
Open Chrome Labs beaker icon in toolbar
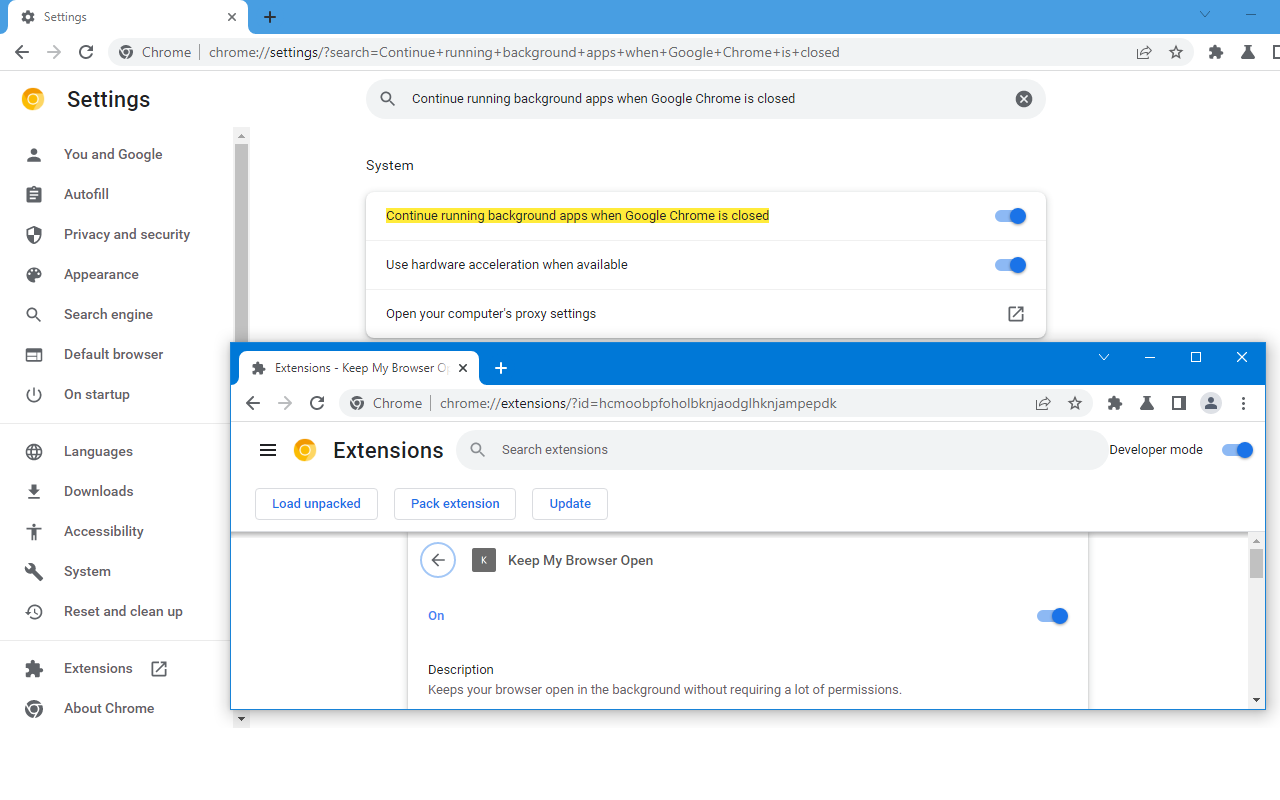[x=1247, y=52]
